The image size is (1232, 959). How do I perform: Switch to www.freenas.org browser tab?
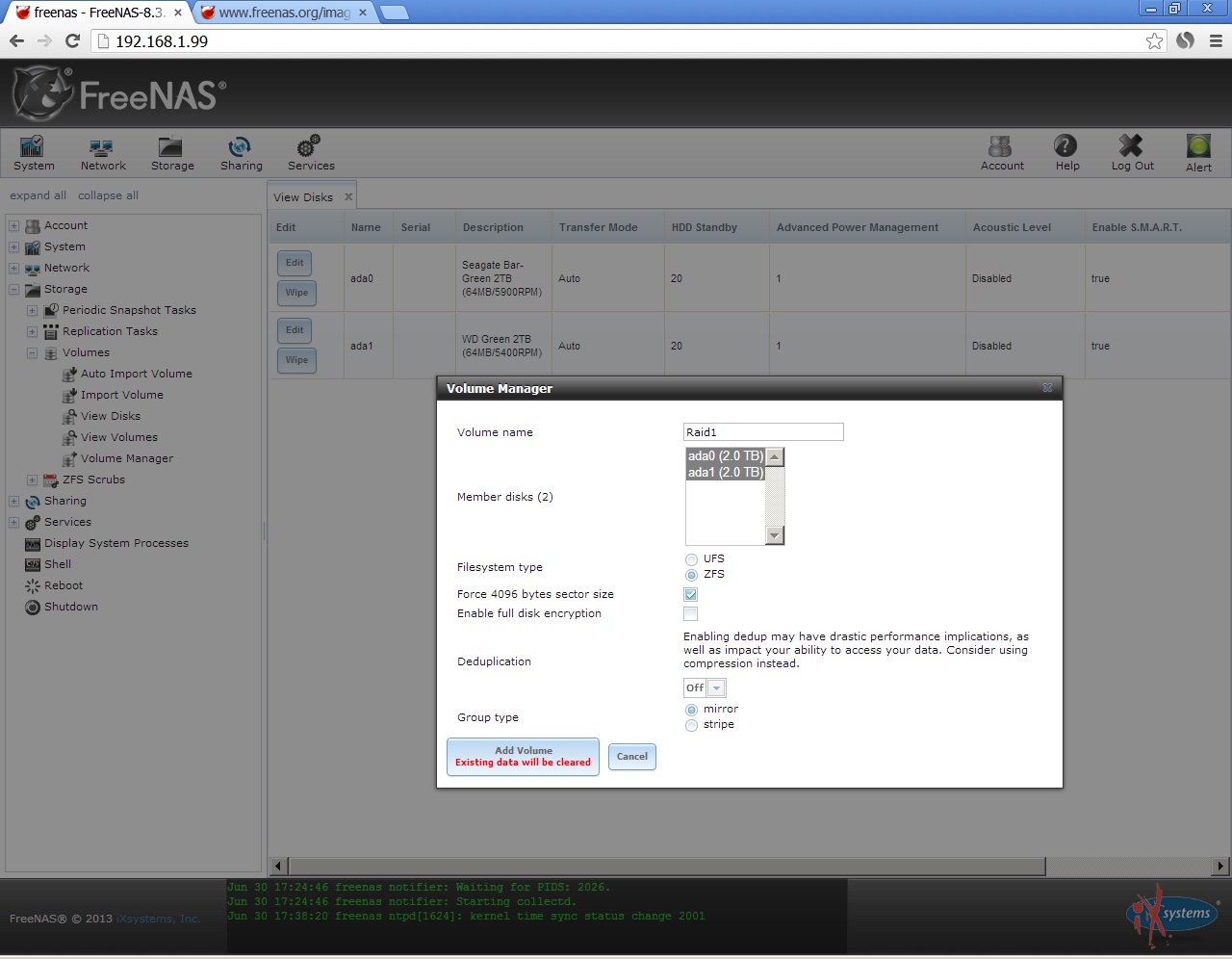285,13
